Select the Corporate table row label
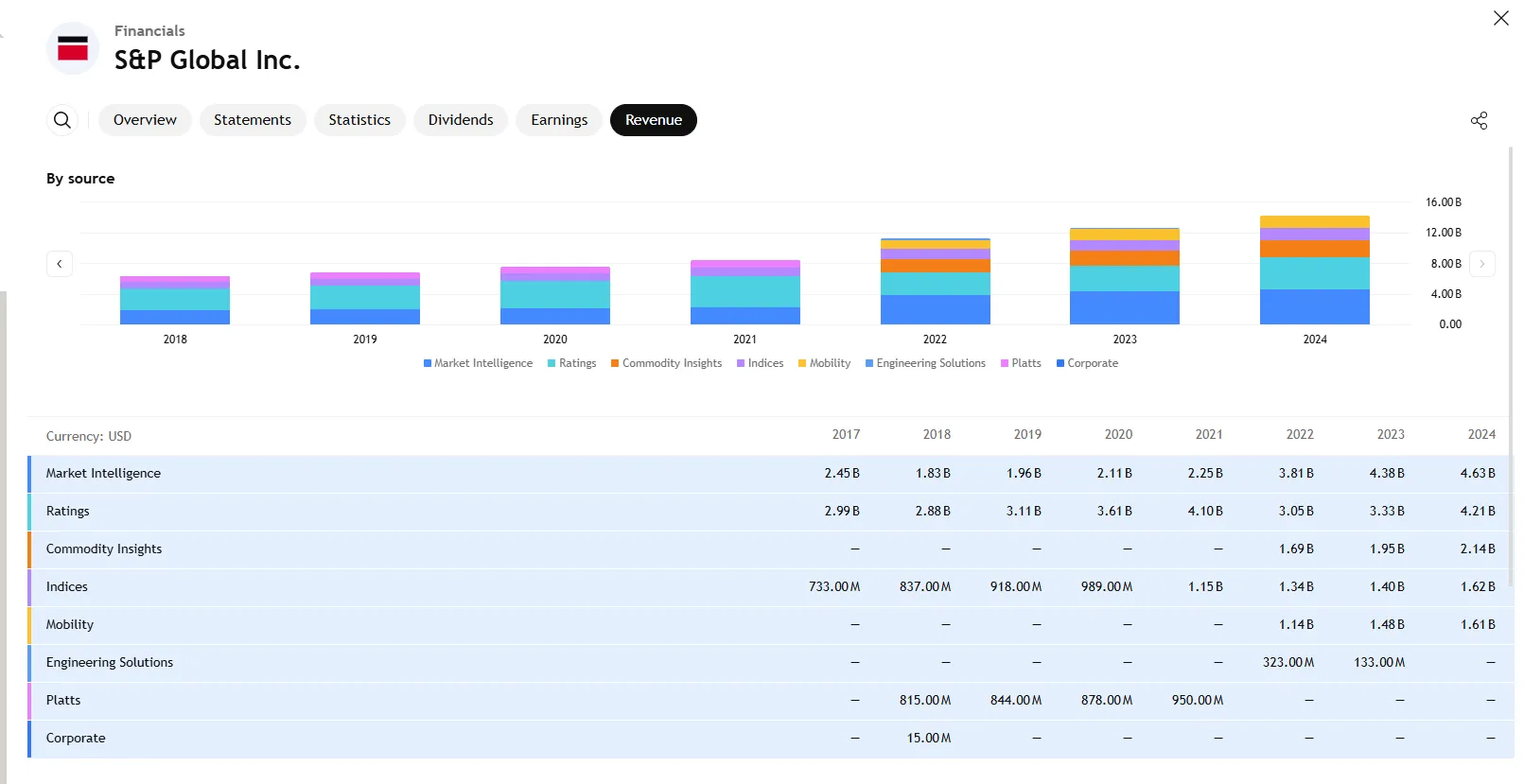The width and height of the screenshot is (1524, 784). tap(76, 739)
